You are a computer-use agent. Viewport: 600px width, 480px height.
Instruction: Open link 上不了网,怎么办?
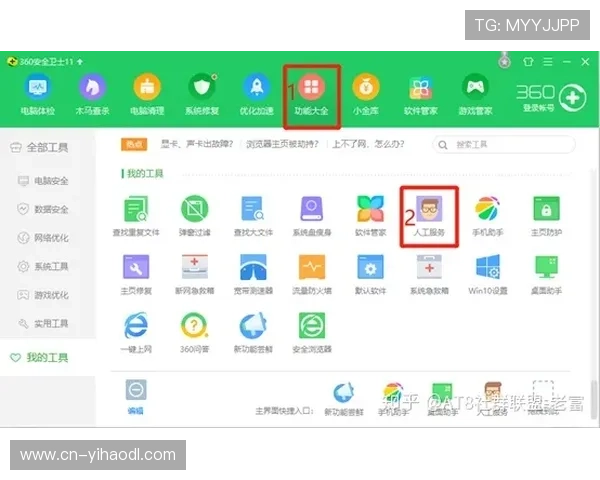tap(368, 144)
